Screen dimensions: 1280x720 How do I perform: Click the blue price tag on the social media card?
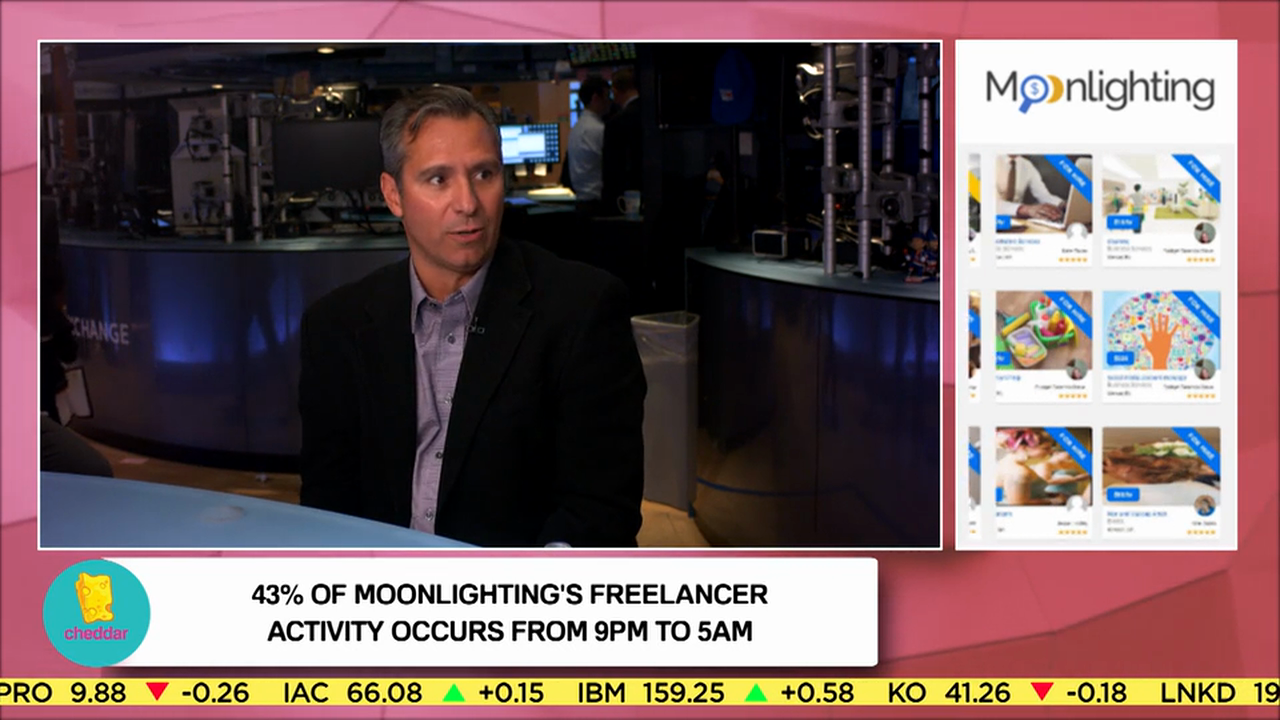coord(1118,358)
